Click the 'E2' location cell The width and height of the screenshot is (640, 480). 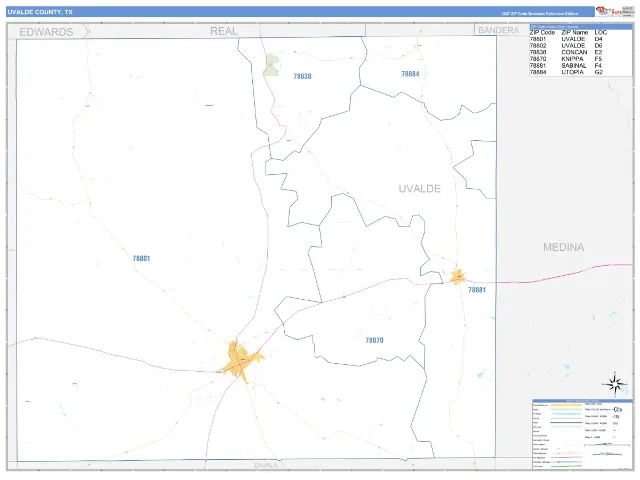pyautogui.click(x=598, y=52)
